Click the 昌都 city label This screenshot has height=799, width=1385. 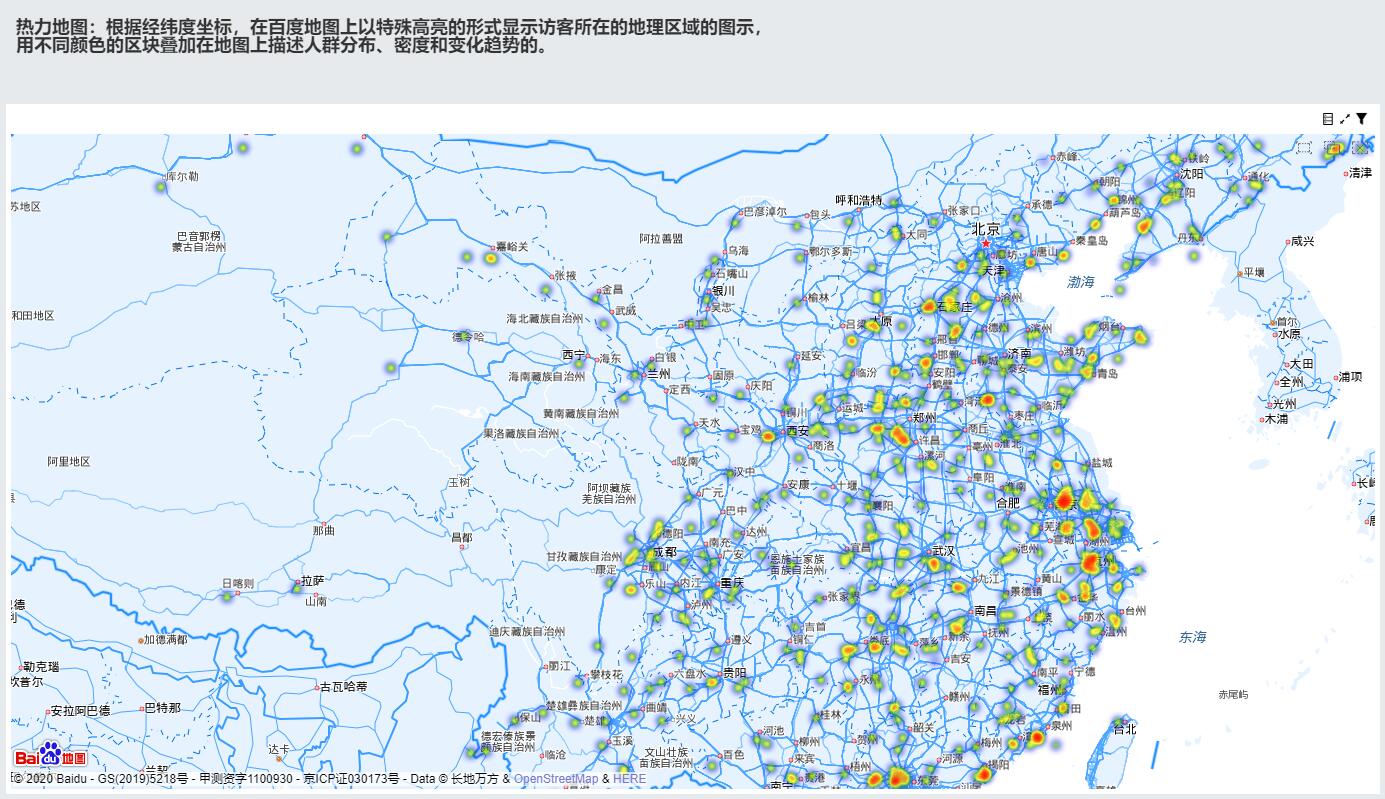[x=461, y=538]
